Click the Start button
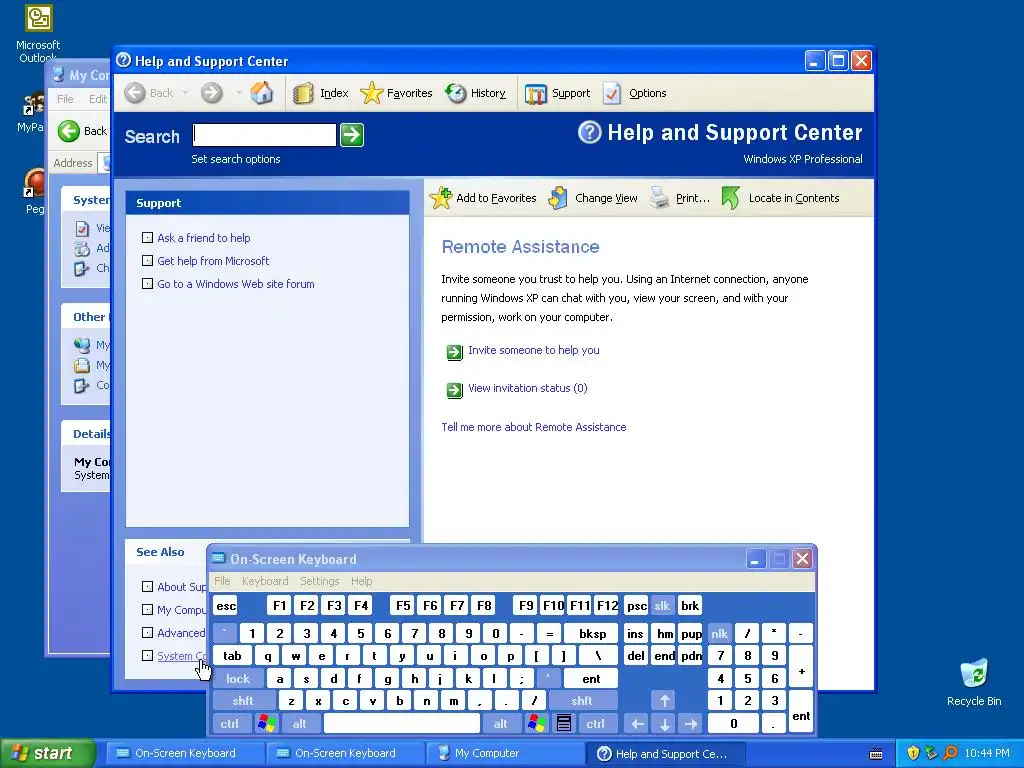The image size is (1024, 768). 46,753
